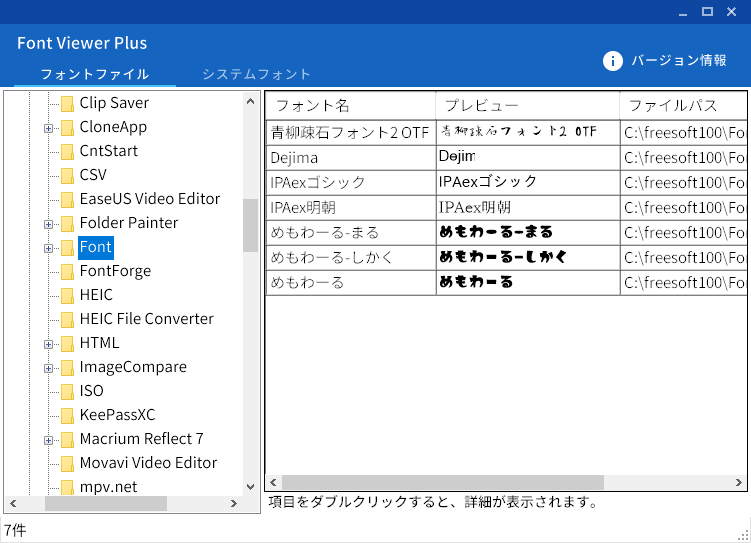Click the KeePassXC folder icon
The height and width of the screenshot is (543, 751).
pyautogui.click(x=67, y=415)
